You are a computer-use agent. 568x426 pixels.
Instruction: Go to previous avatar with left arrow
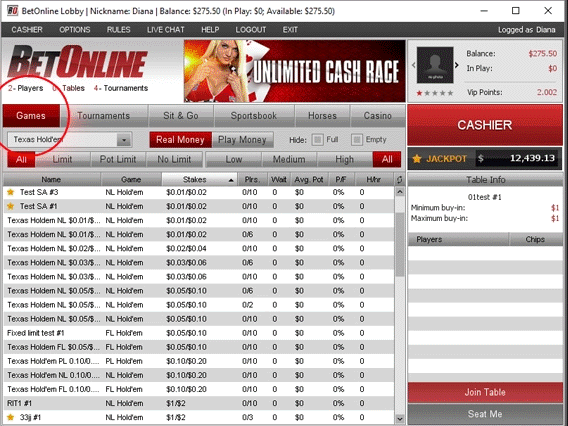[x=413, y=65]
